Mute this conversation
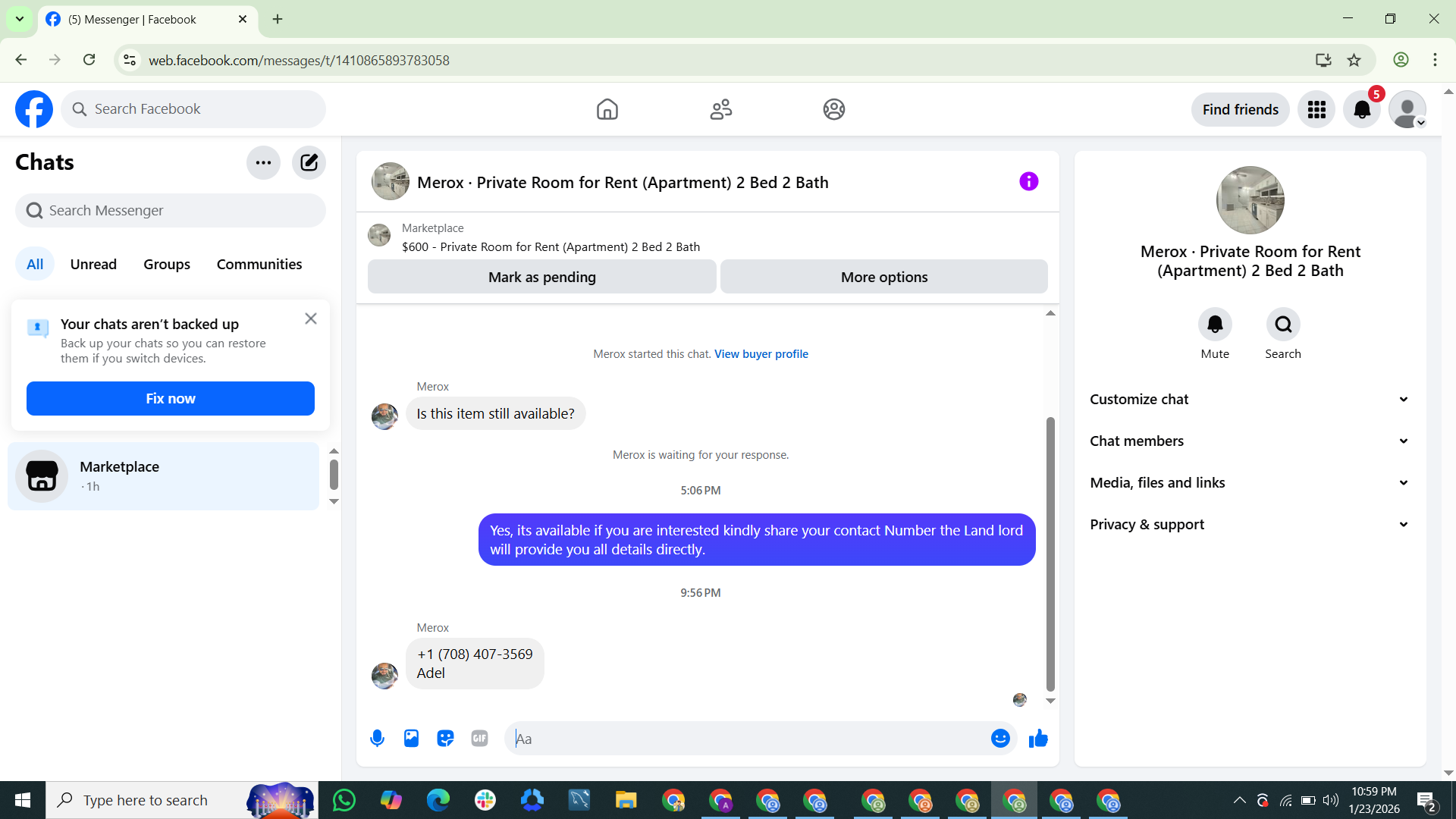The image size is (1456, 819). (1215, 325)
